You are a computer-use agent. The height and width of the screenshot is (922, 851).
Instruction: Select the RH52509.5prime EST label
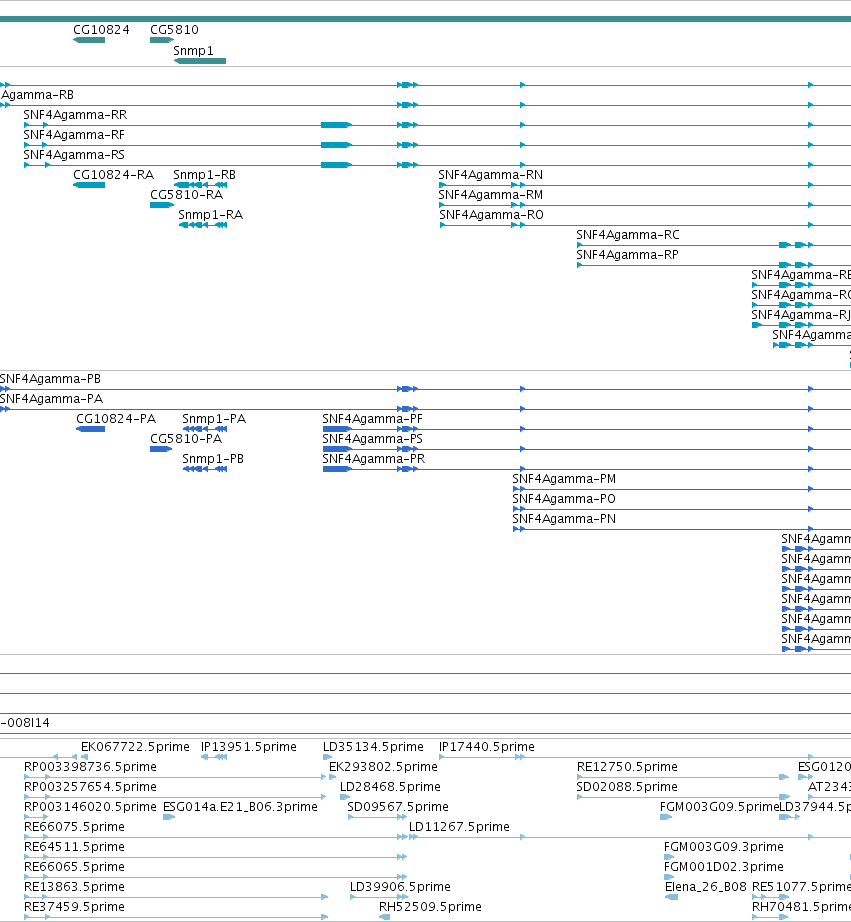pos(430,907)
